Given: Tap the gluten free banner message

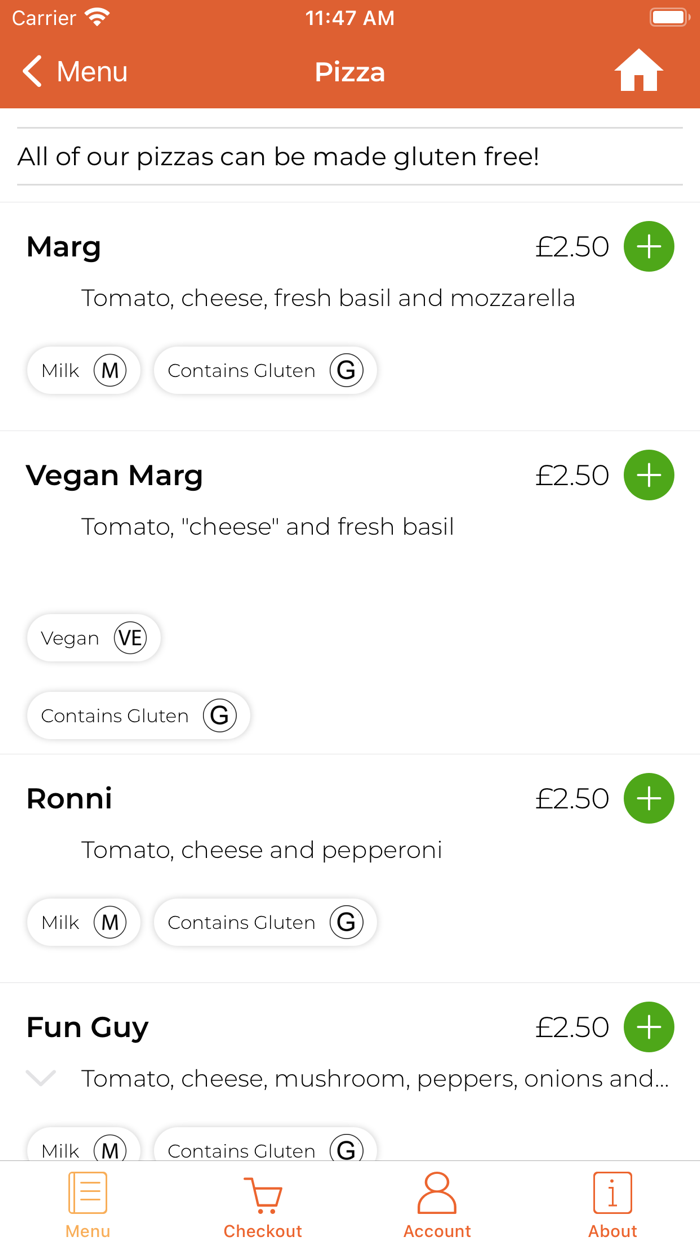Looking at the screenshot, I should point(280,157).
